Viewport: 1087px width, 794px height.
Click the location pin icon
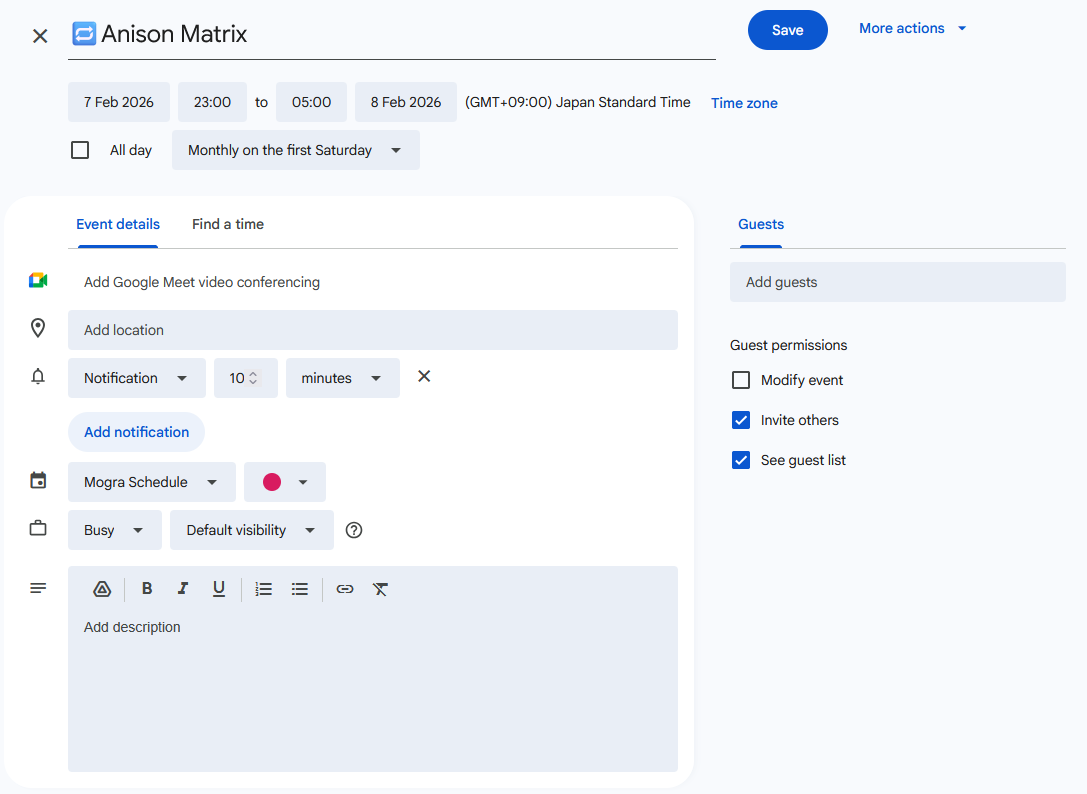(x=38, y=328)
